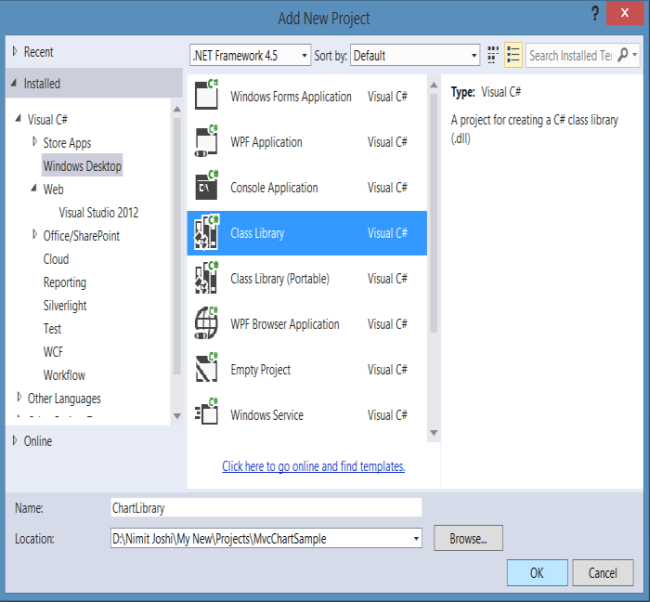
Task: Click the Class Library (Portable) icon
Action: coord(206,277)
